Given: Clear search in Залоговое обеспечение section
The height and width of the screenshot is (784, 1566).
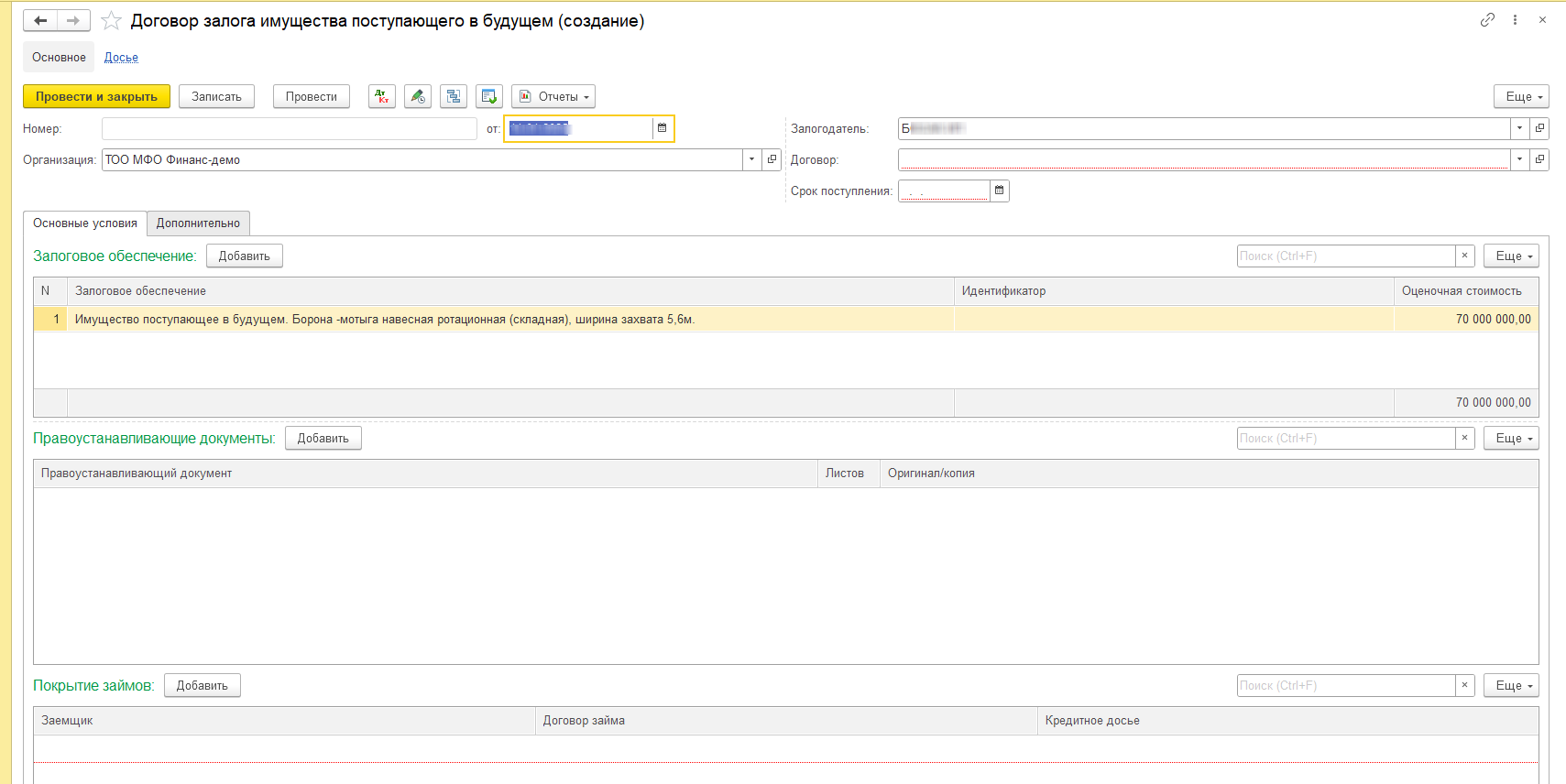Looking at the screenshot, I should pyautogui.click(x=1464, y=256).
